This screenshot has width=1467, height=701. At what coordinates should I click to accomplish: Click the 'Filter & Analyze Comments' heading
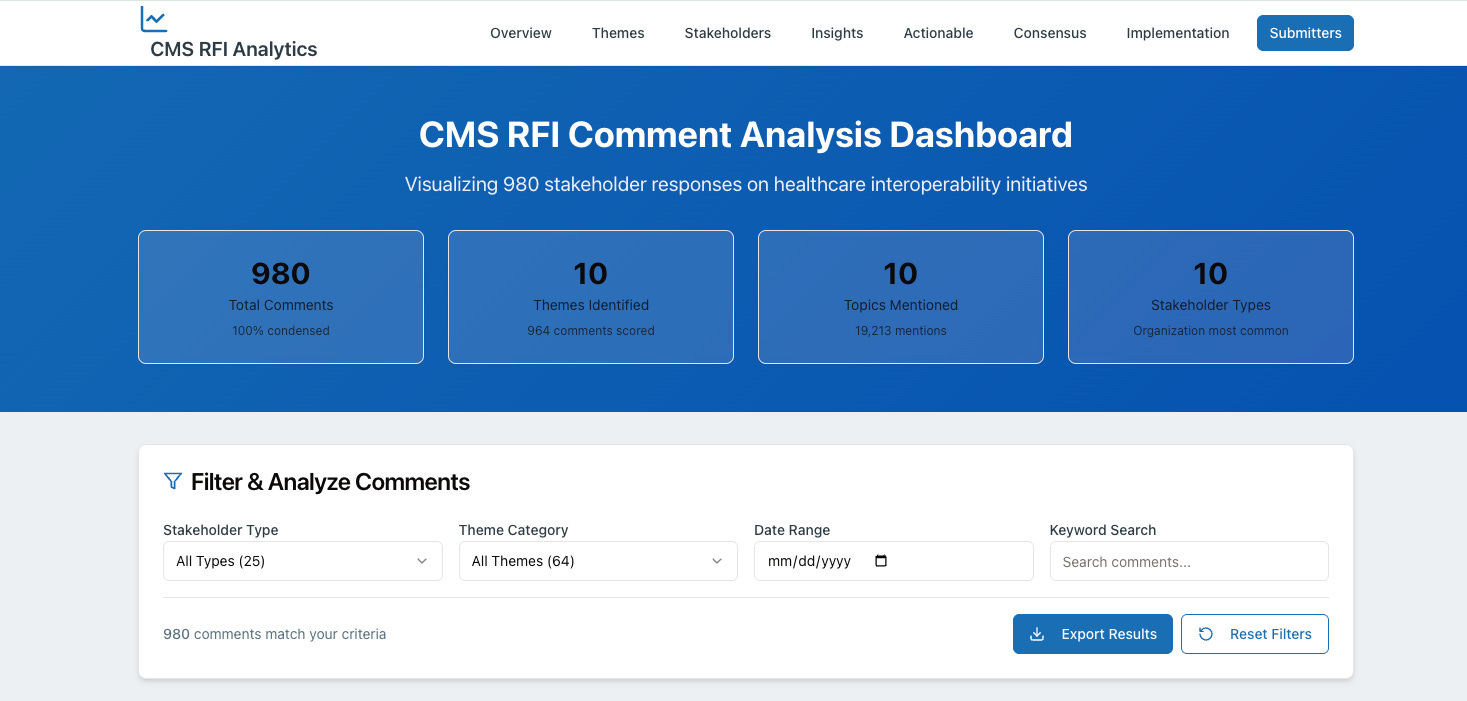(330, 482)
